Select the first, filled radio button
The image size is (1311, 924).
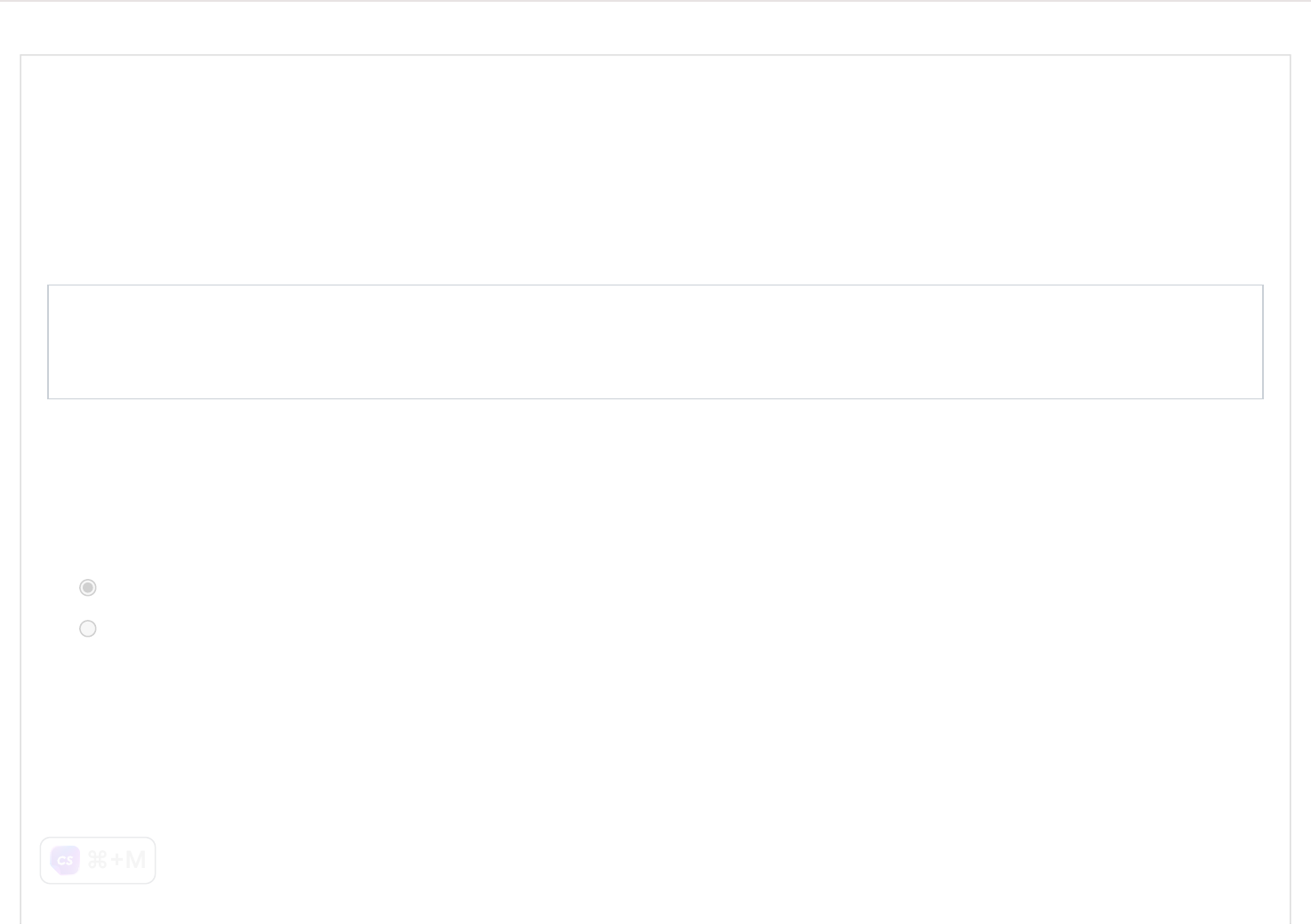[x=88, y=588]
